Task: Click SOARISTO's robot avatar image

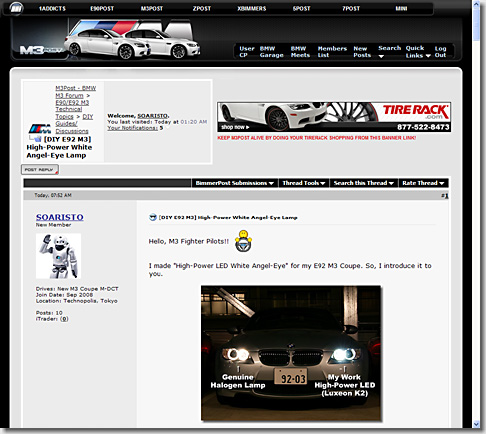Action: point(58,256)
